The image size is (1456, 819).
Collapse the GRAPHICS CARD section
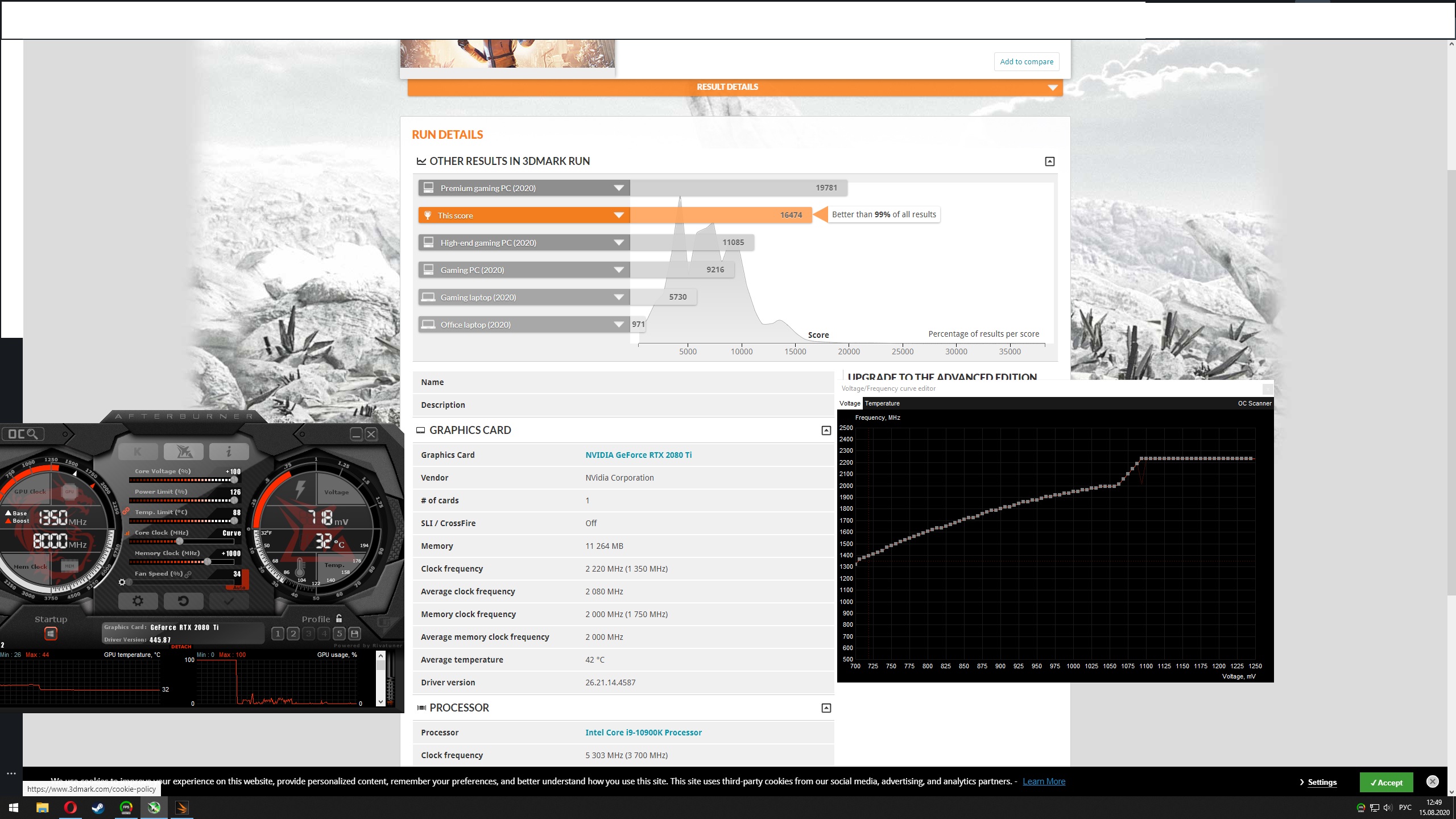click(x=826, y=431)
